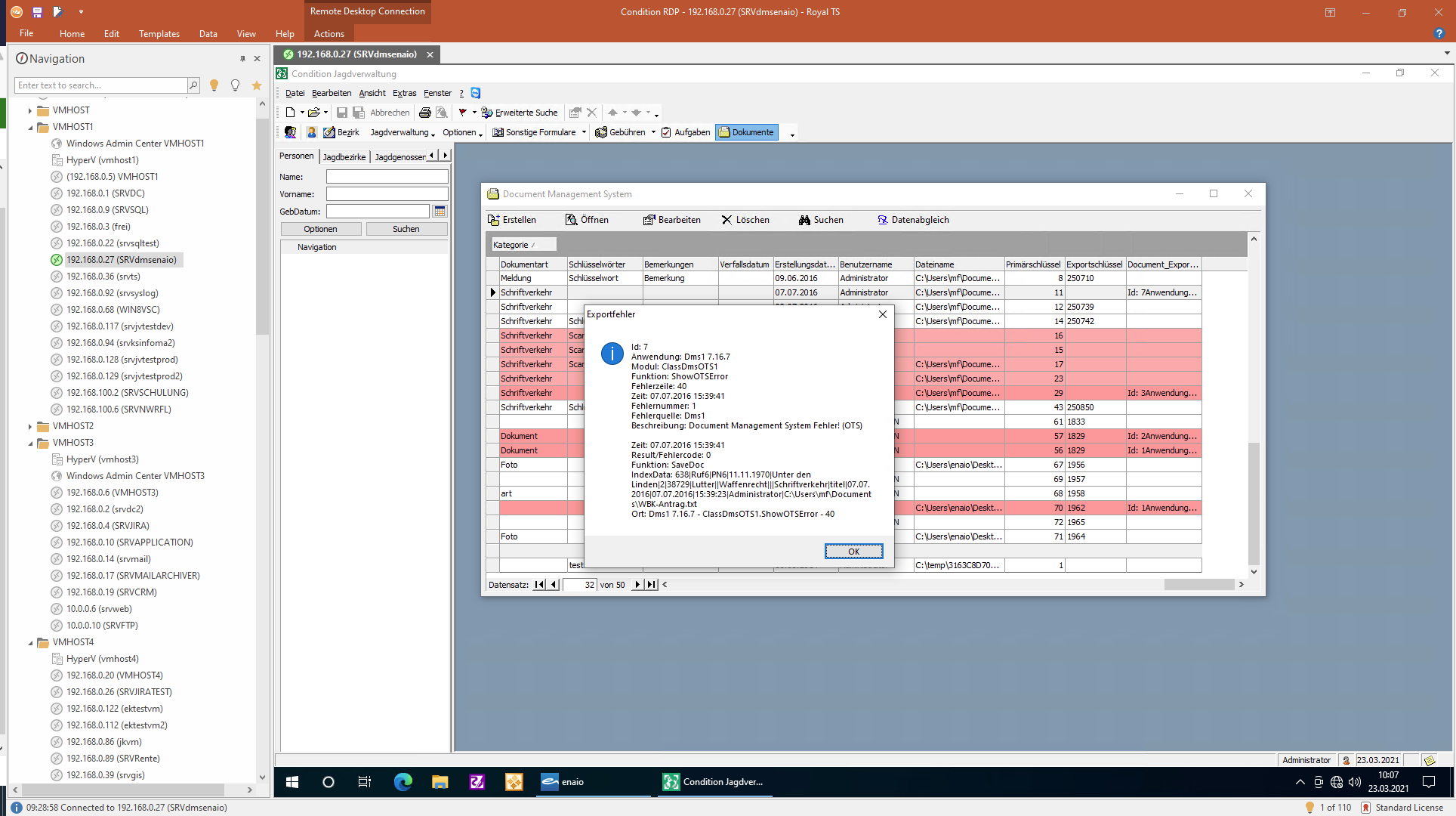Click the Optionen button under GebDatum
This screenshot has height=816, width=1456.
point(320,229)
